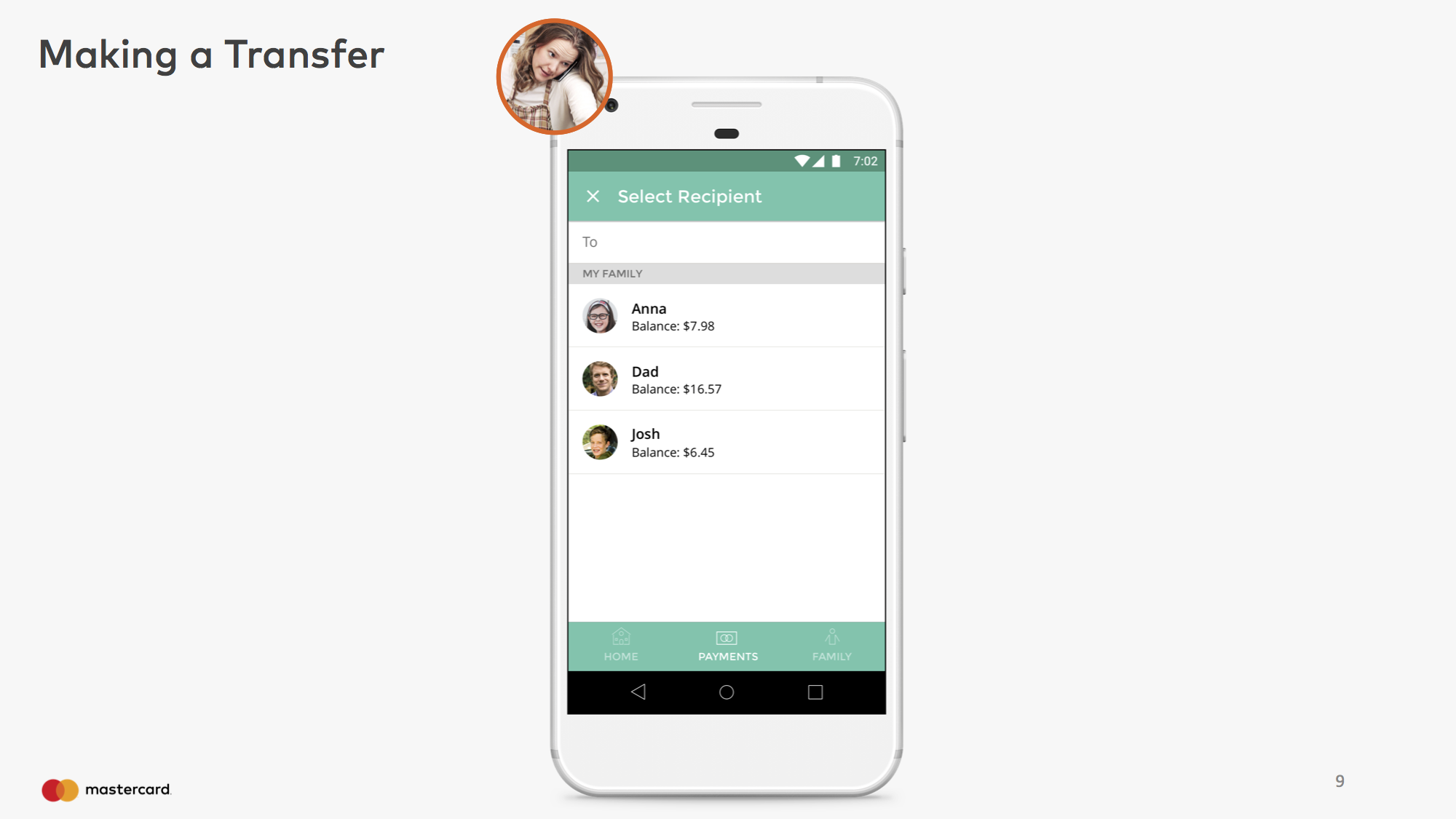This screenshot has height=819, width=1456.
Task: Tap the square recent apps button
Action: [x=816, y=691]
